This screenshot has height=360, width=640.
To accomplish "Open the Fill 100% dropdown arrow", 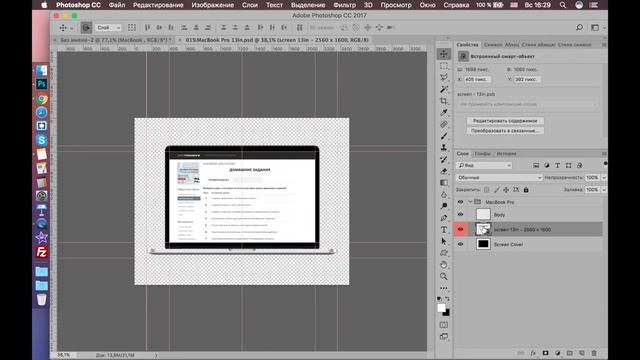I will pos(604,190).
